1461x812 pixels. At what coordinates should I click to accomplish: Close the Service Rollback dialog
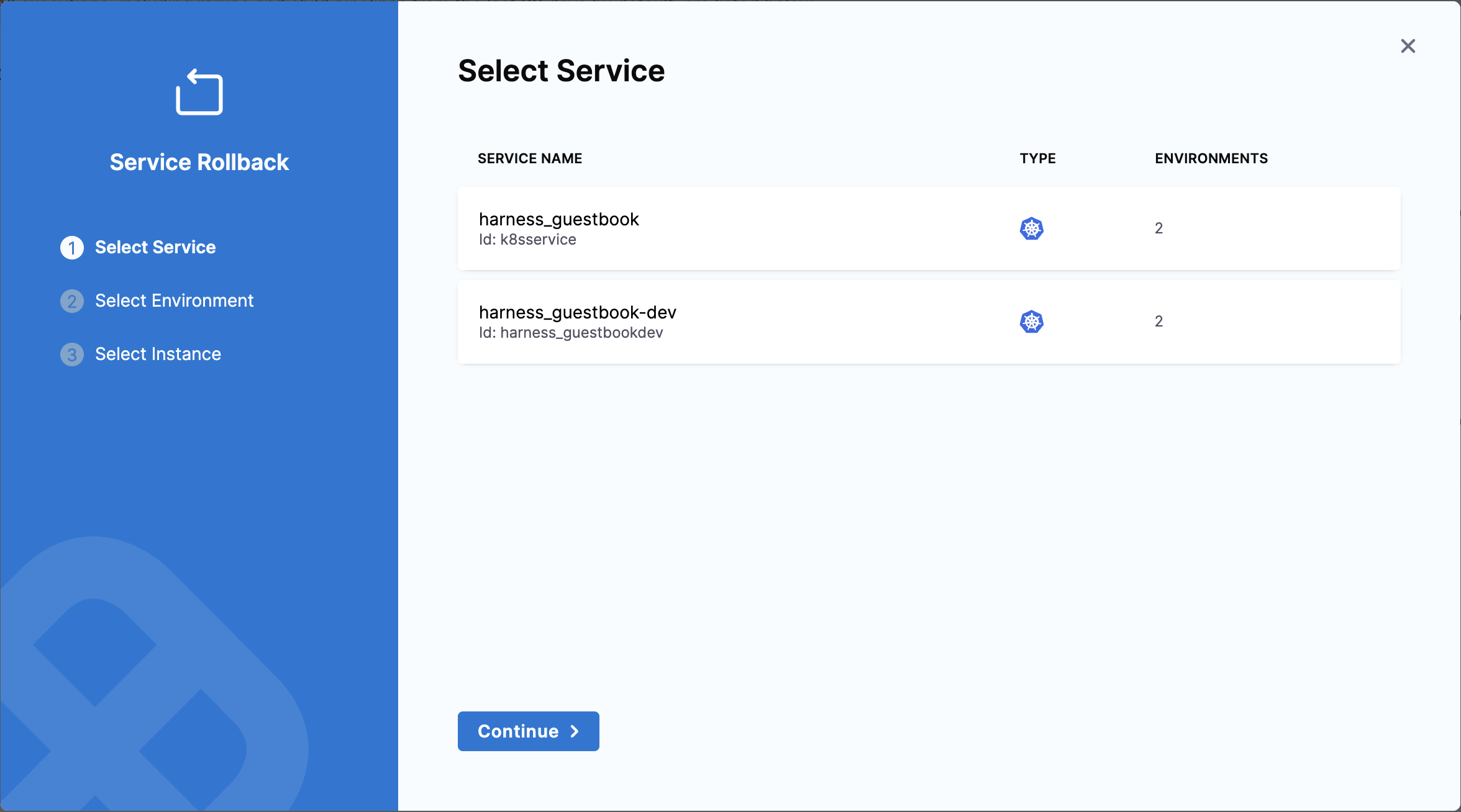pyautogui.click(x=1408, y=46)
